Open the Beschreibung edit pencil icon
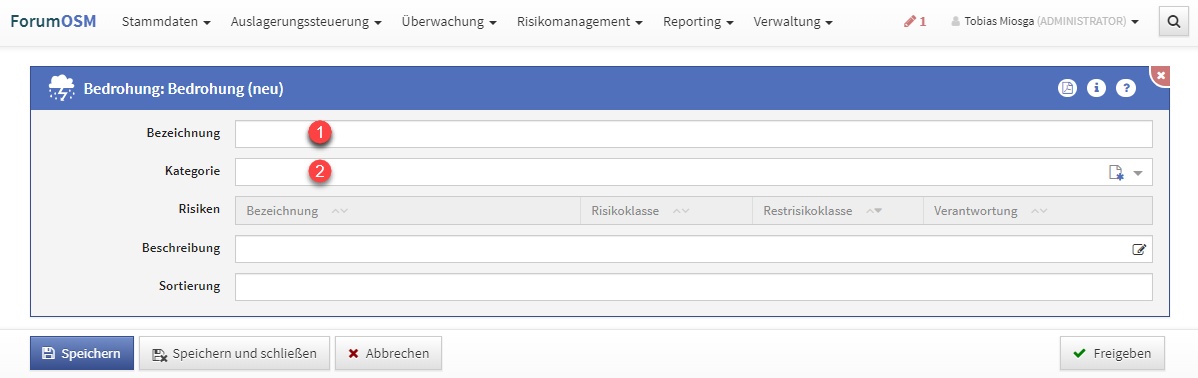The width and height of the screenshot is (1198, 378). pos(1139,248)
